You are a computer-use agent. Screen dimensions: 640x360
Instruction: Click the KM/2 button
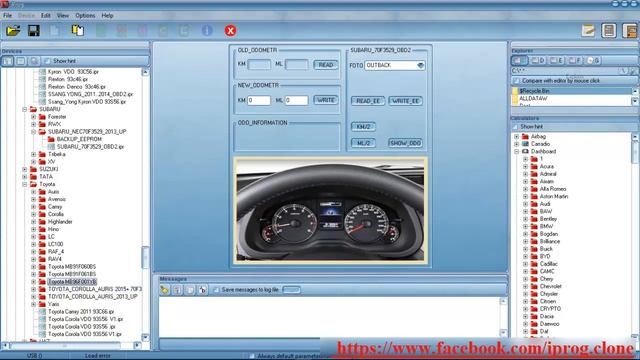click(363, 127)
